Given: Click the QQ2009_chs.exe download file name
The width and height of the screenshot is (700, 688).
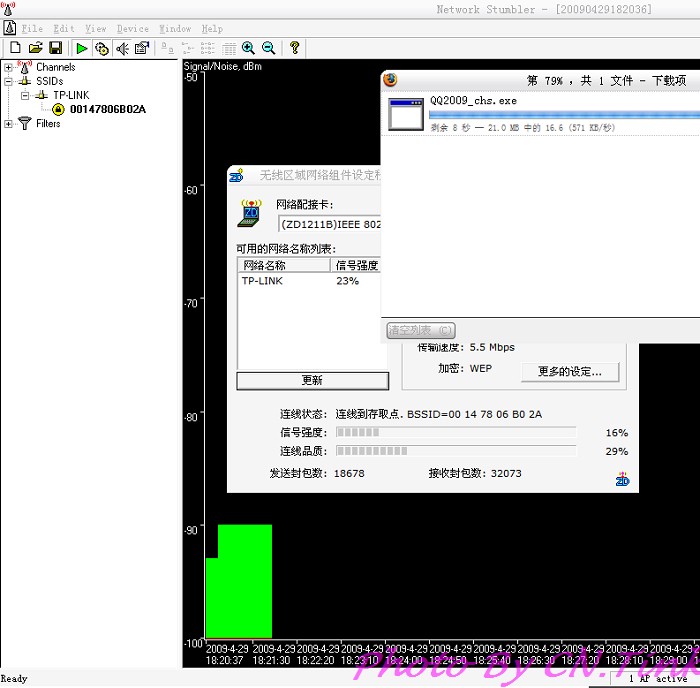Looking at the screenshot, I should [473, 100].
